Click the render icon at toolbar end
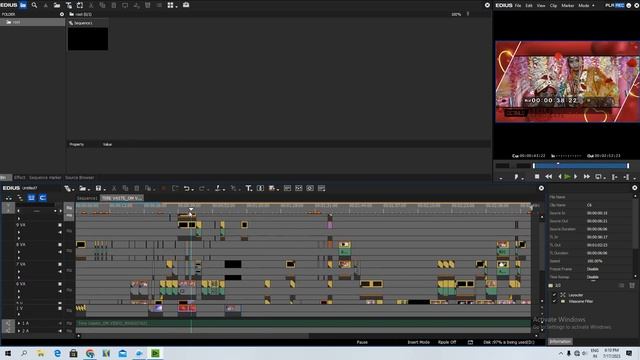This screenshot has height=360, width=640. tap(322, 188)
